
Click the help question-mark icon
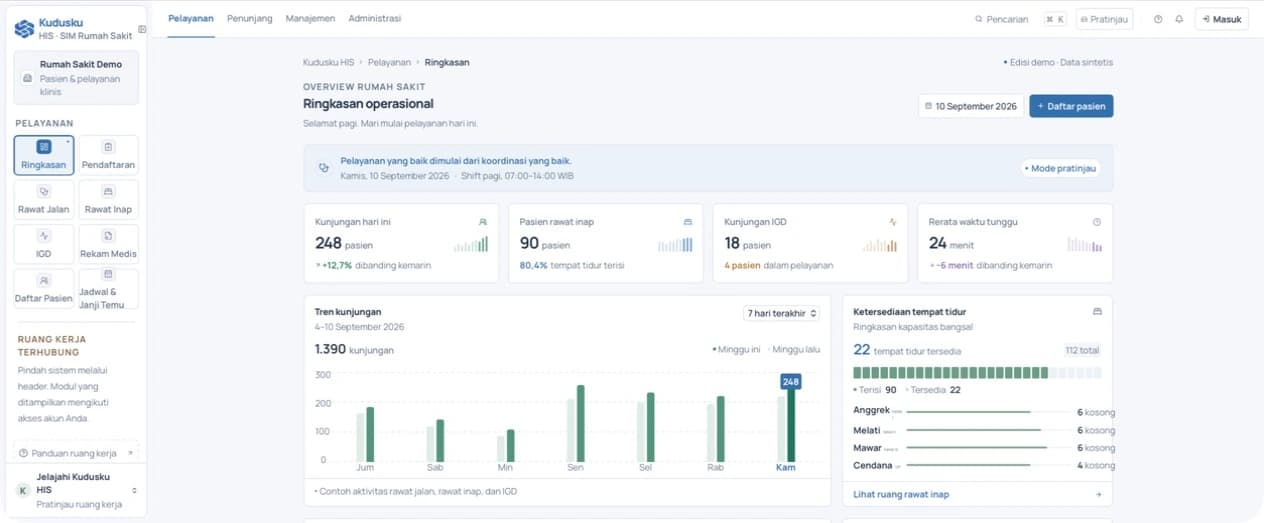tap(1158, 19)
